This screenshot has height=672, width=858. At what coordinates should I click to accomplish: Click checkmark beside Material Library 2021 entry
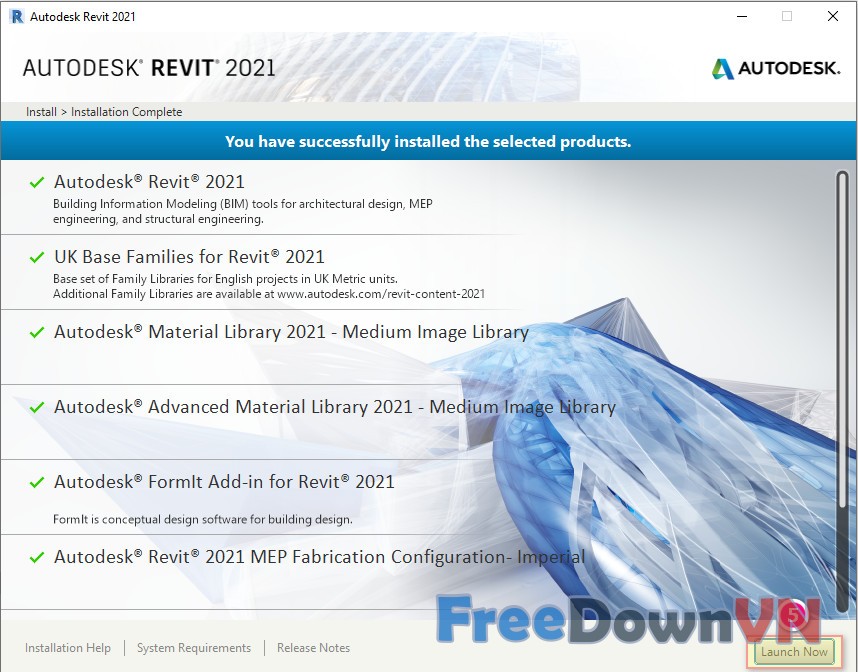pyautogui.click(x=37, y=333)
